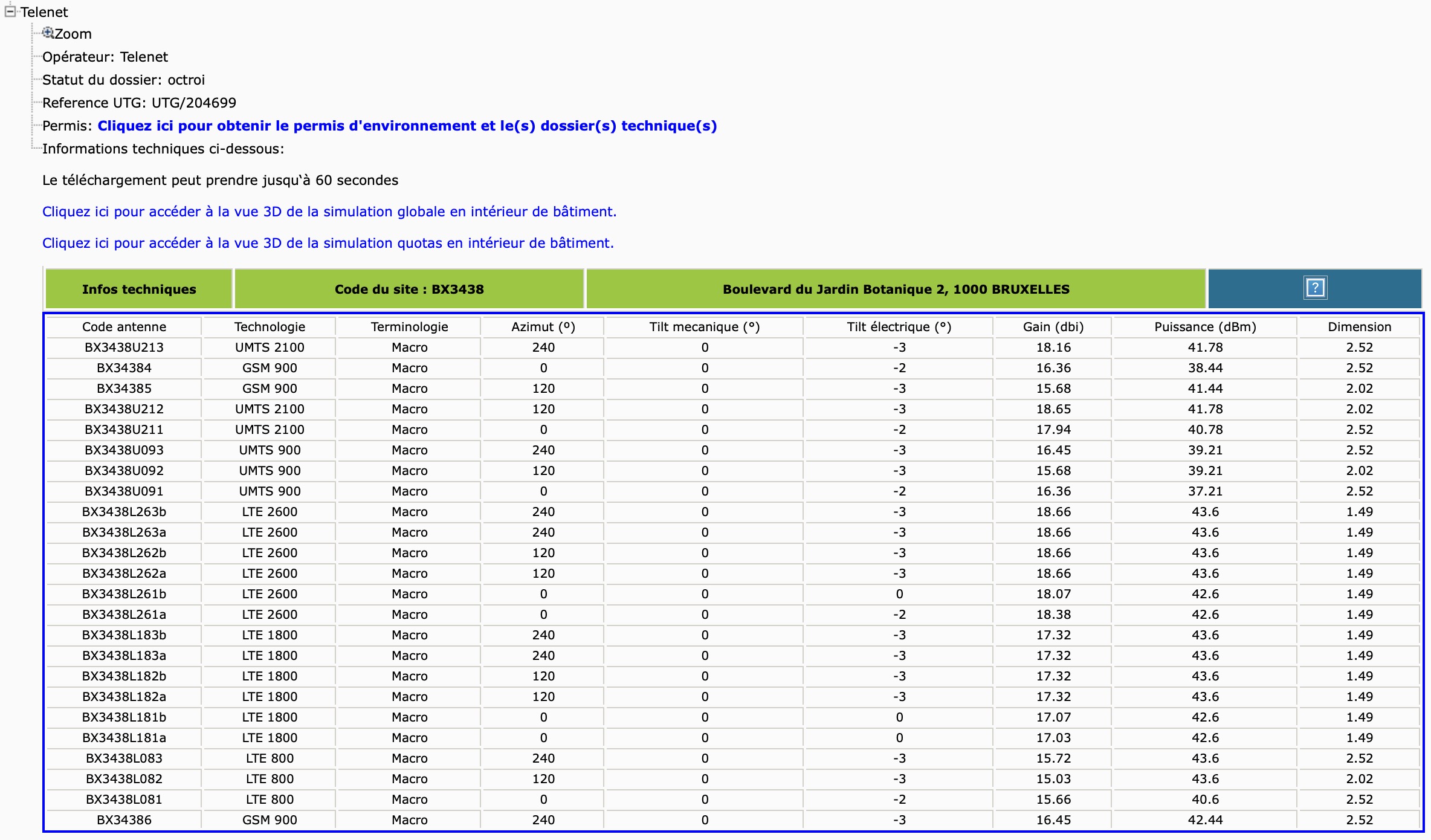Select antenna code BX3438L083
This screenshot has width=1431, height=840.
(124, 758)
